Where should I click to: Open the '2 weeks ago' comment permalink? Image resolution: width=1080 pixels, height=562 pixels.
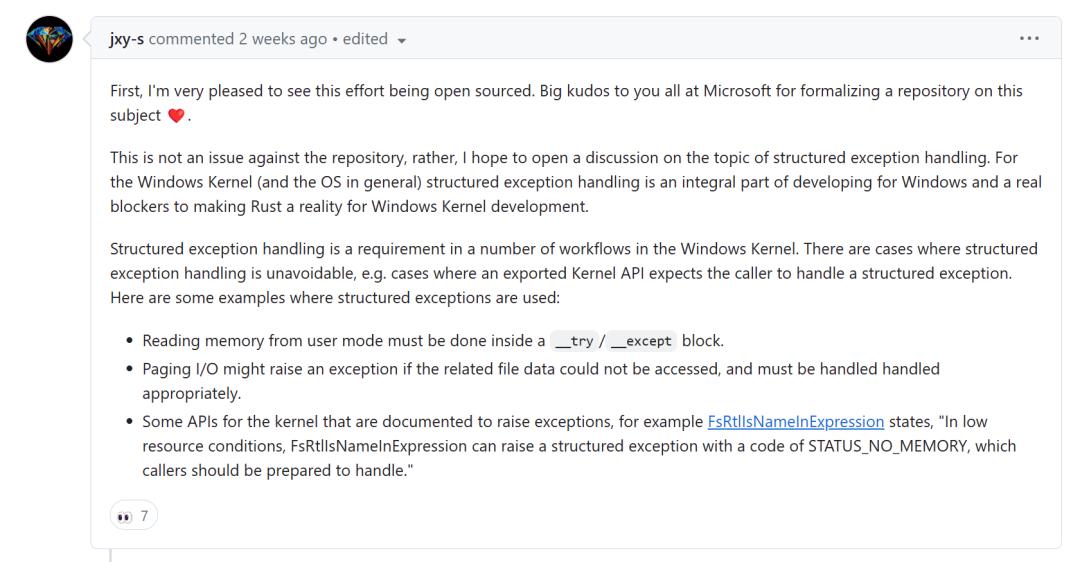[282, 39]
